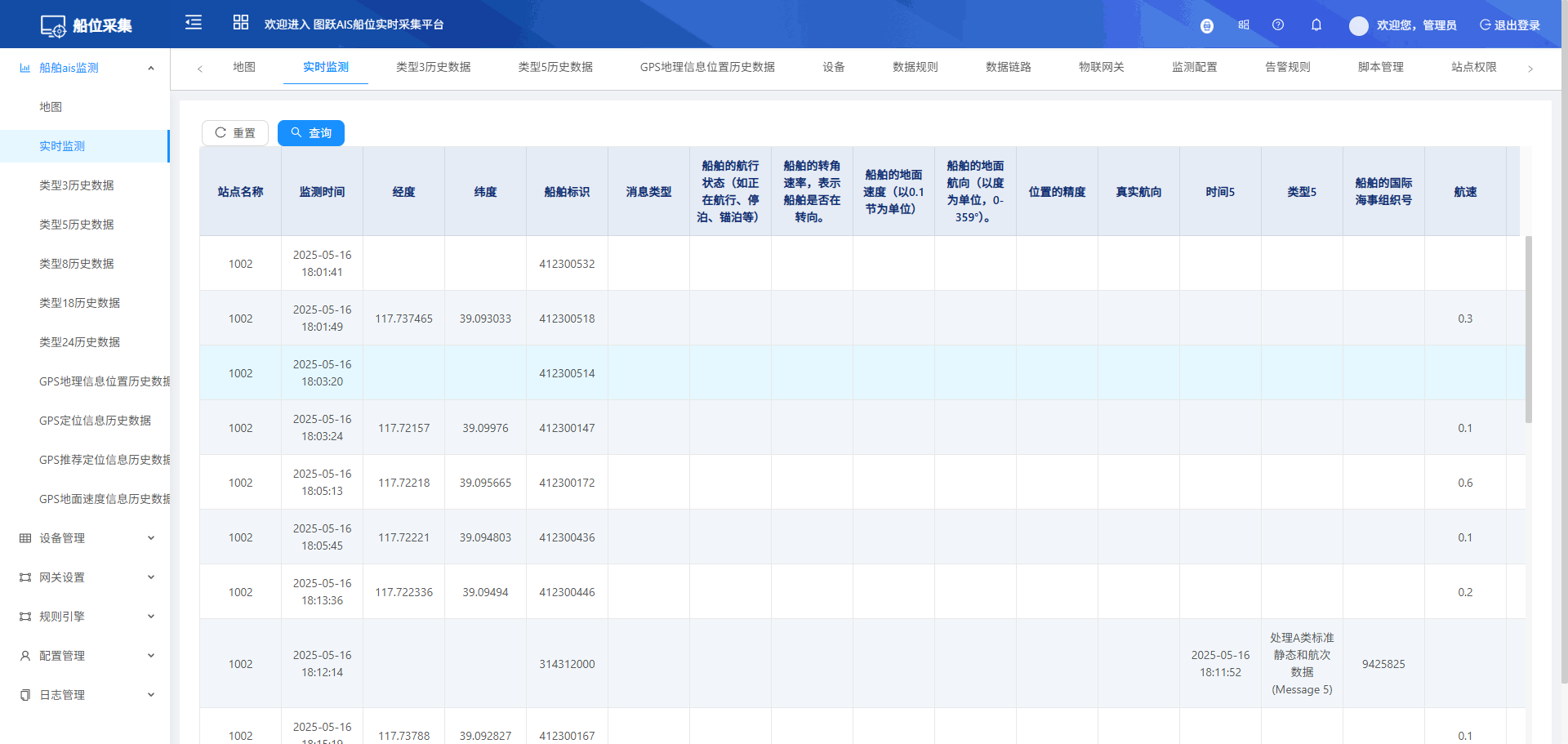
Task: Open the help question mark icon
Action: click(1278, 25)
